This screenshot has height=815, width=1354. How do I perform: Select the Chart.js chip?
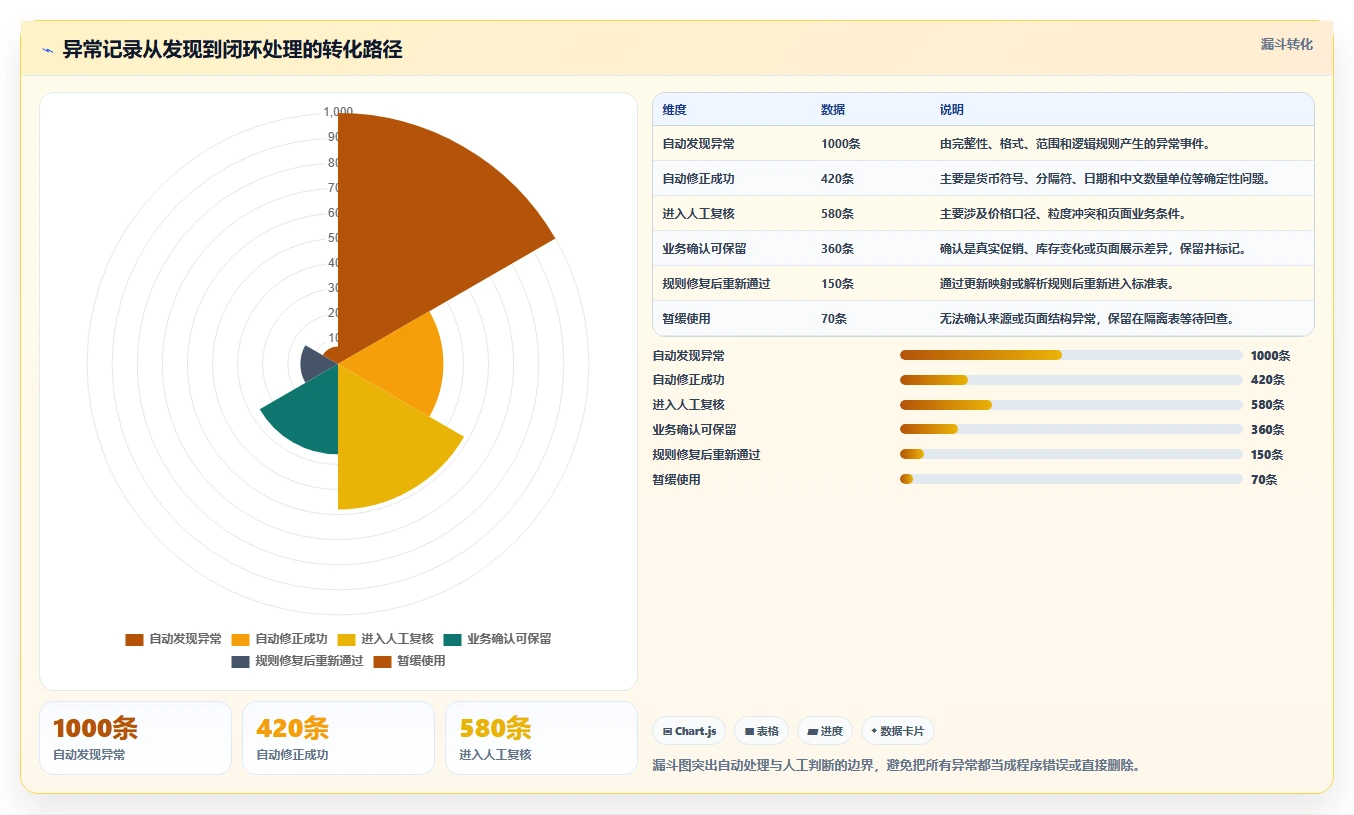[x=690, y=731]
